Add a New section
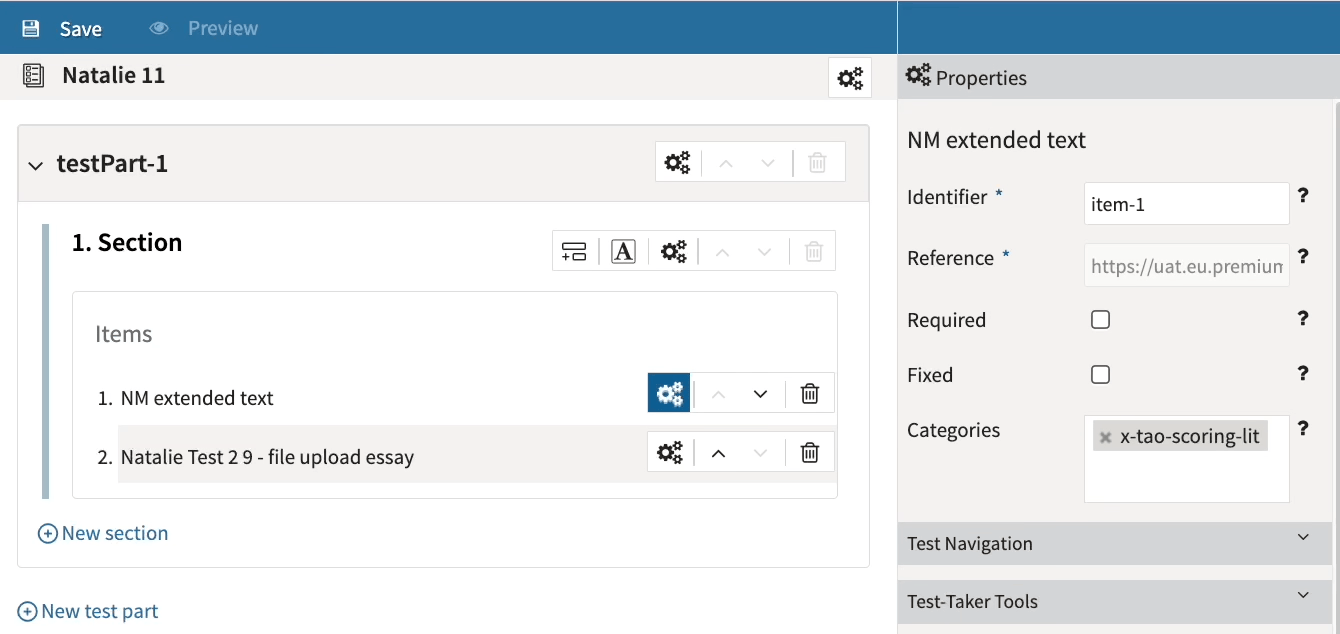This screenshot has width=1340, height=634. [103, 533]
